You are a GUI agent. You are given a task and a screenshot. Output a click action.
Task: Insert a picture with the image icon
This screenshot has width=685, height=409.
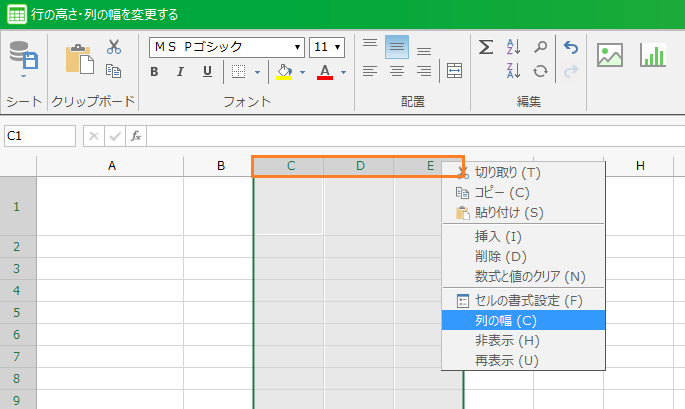coord(610,56)
